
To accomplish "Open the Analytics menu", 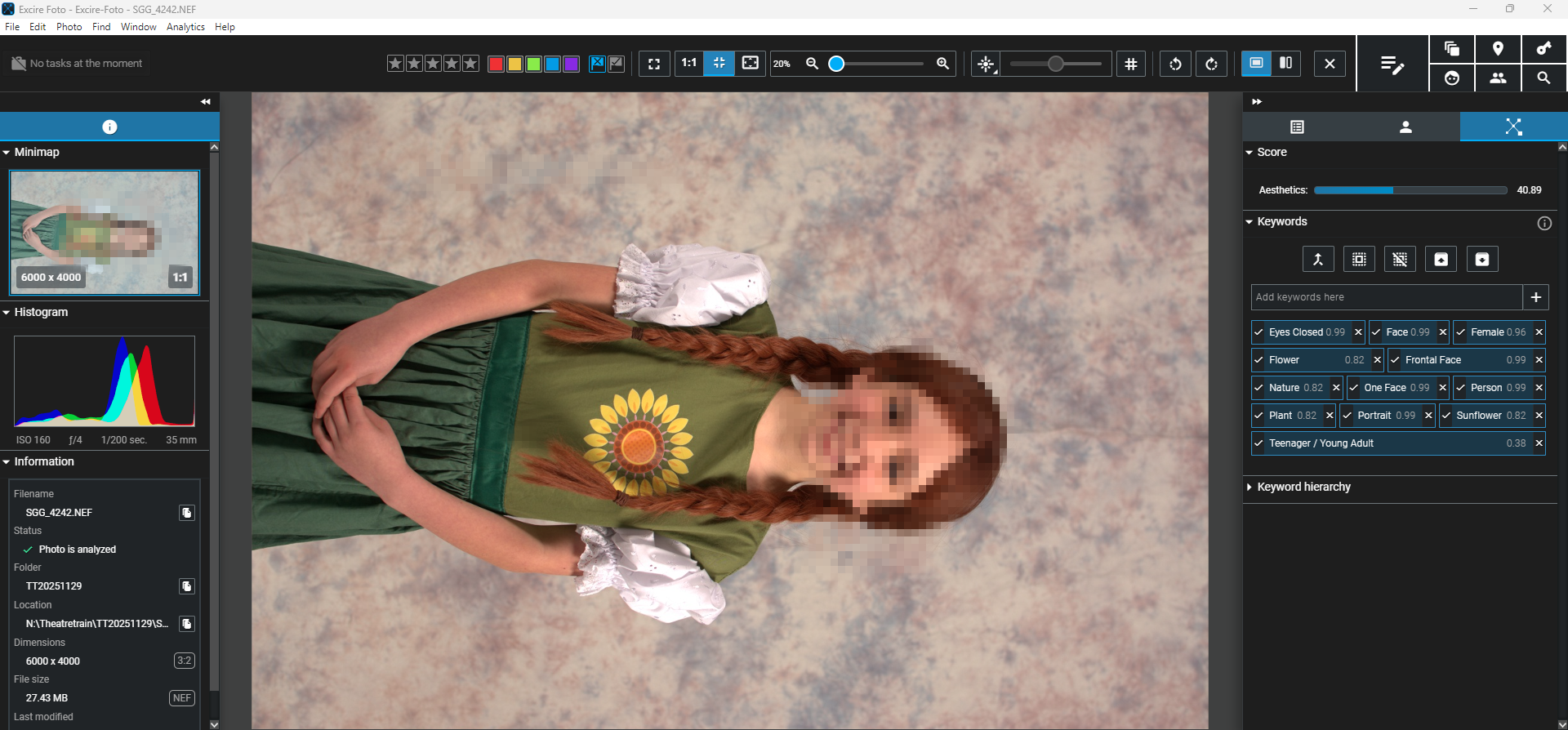I will click(x=185, y=27).
